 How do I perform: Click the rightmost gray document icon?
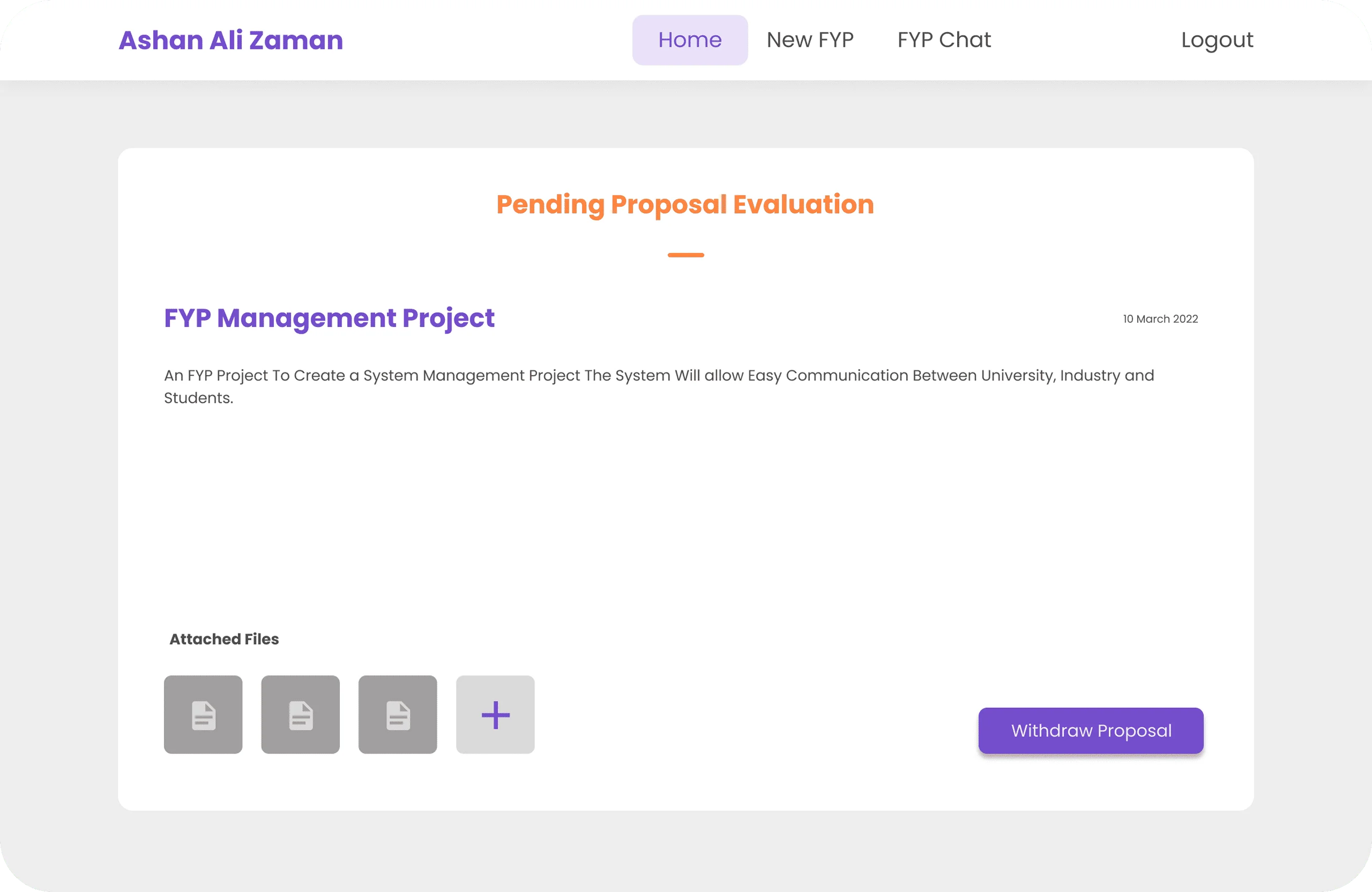[x=398, y=715]
